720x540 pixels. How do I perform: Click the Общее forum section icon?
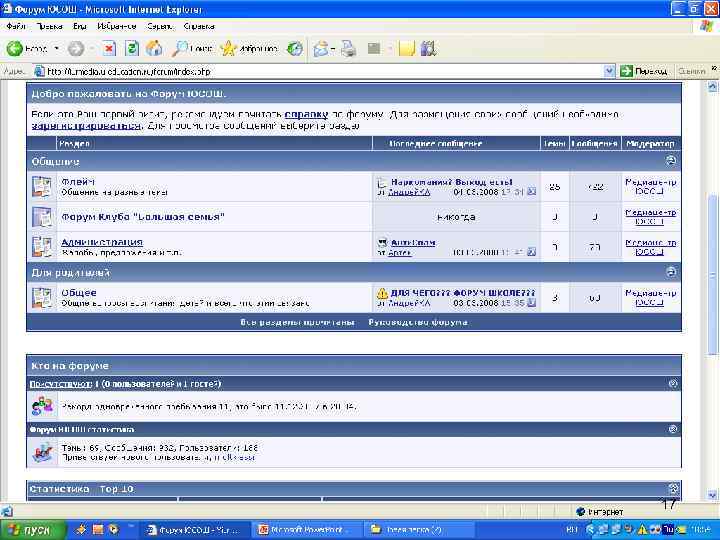coord(42,298)
